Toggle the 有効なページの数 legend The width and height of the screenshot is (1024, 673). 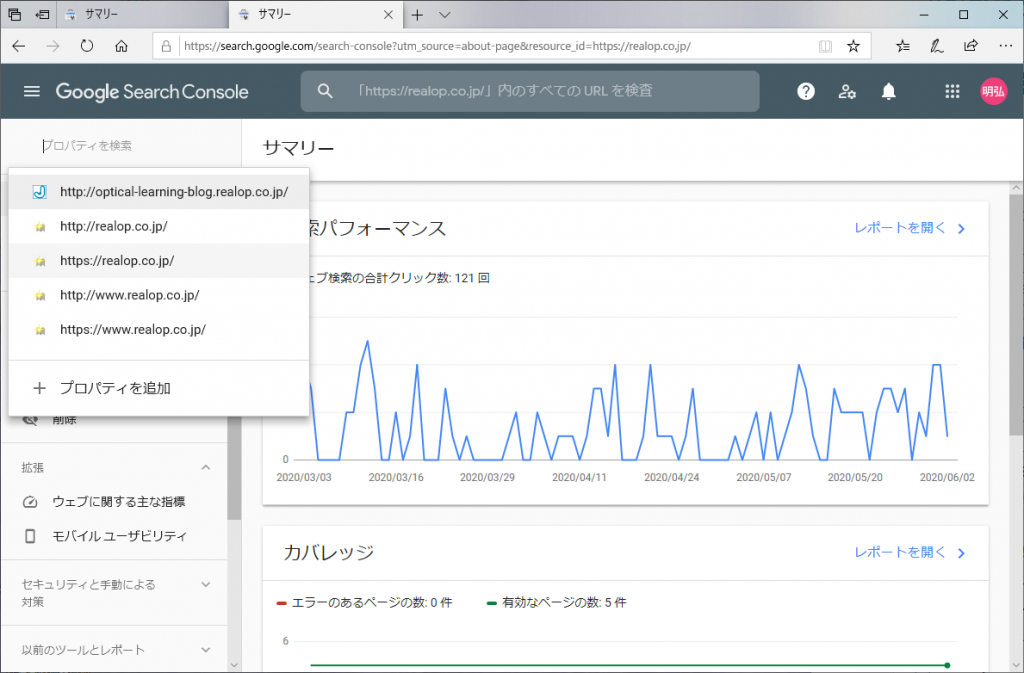point(556,603)
